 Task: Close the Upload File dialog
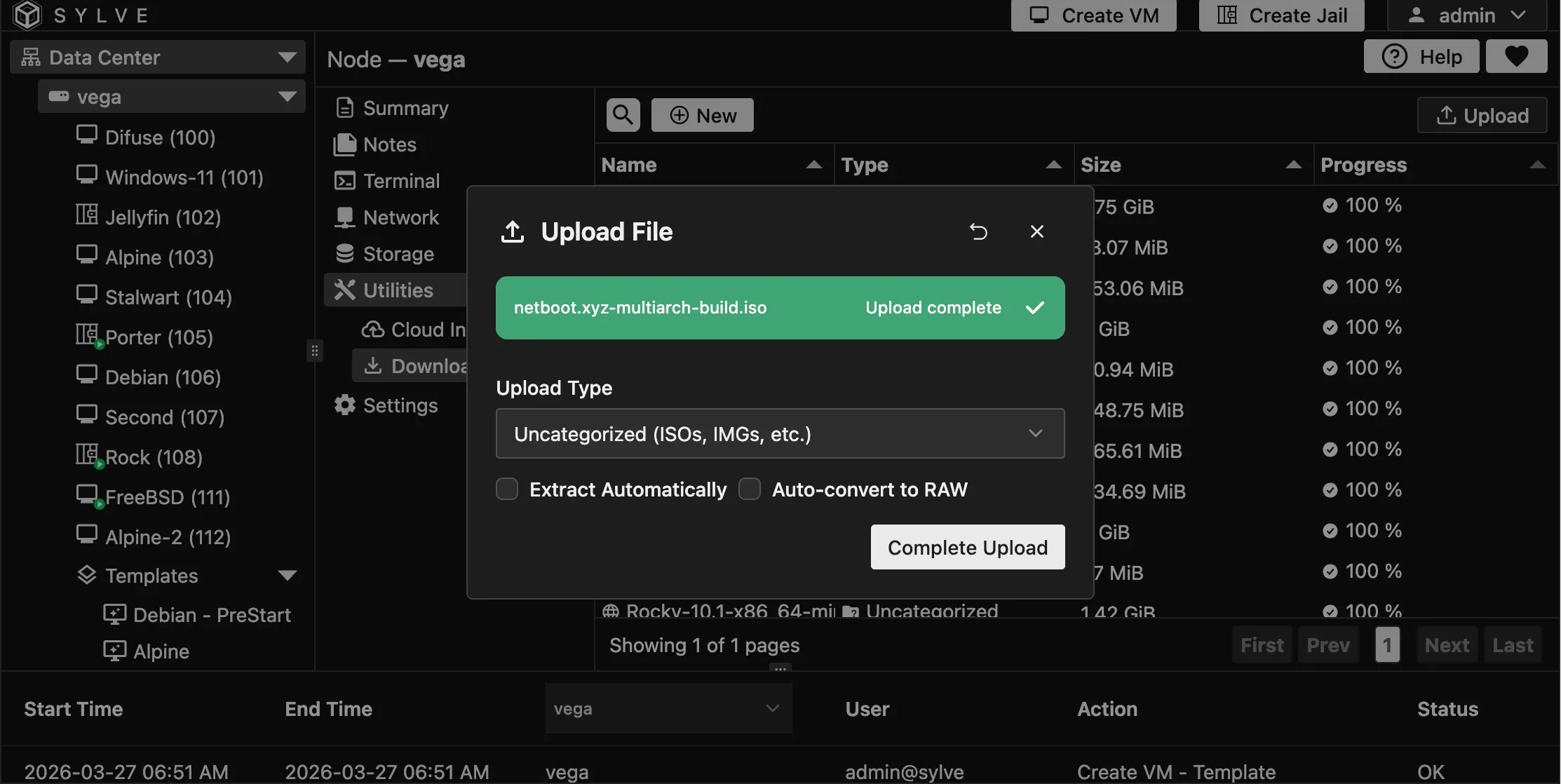[1036, 231]
